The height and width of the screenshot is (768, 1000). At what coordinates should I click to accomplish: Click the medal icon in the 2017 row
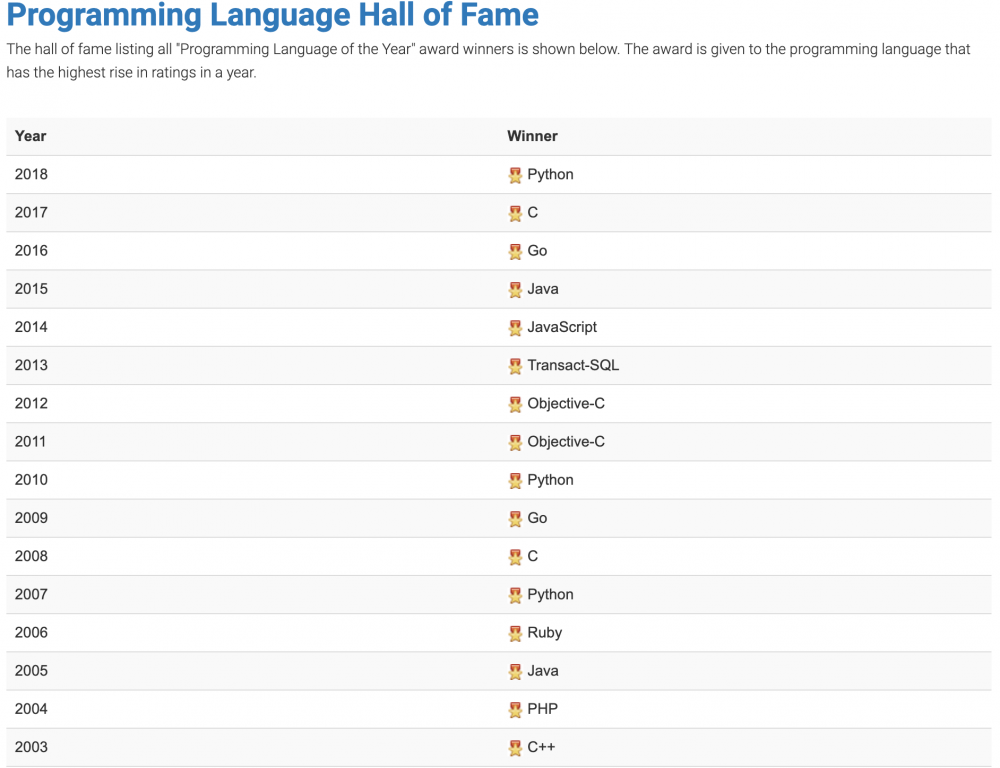click(x=515, y=214)
